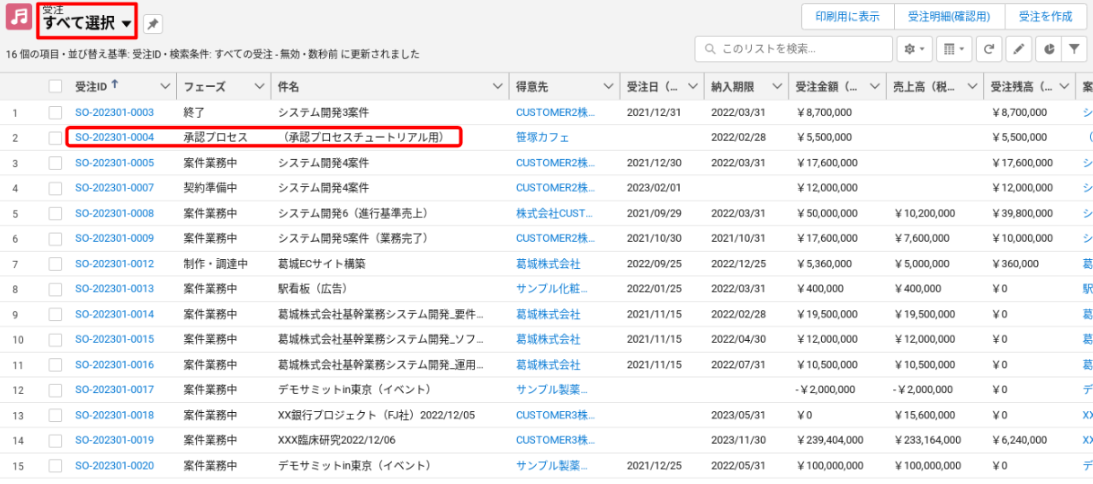The width and height of the screenshot is (1093, 484).
Task: Click 印刷用に表示 button
Action: [x=848, y=17]
